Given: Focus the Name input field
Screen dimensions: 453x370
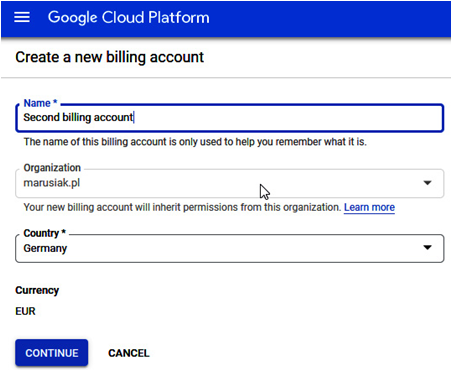Looking at the screenshot, I should tap(229, 118).
